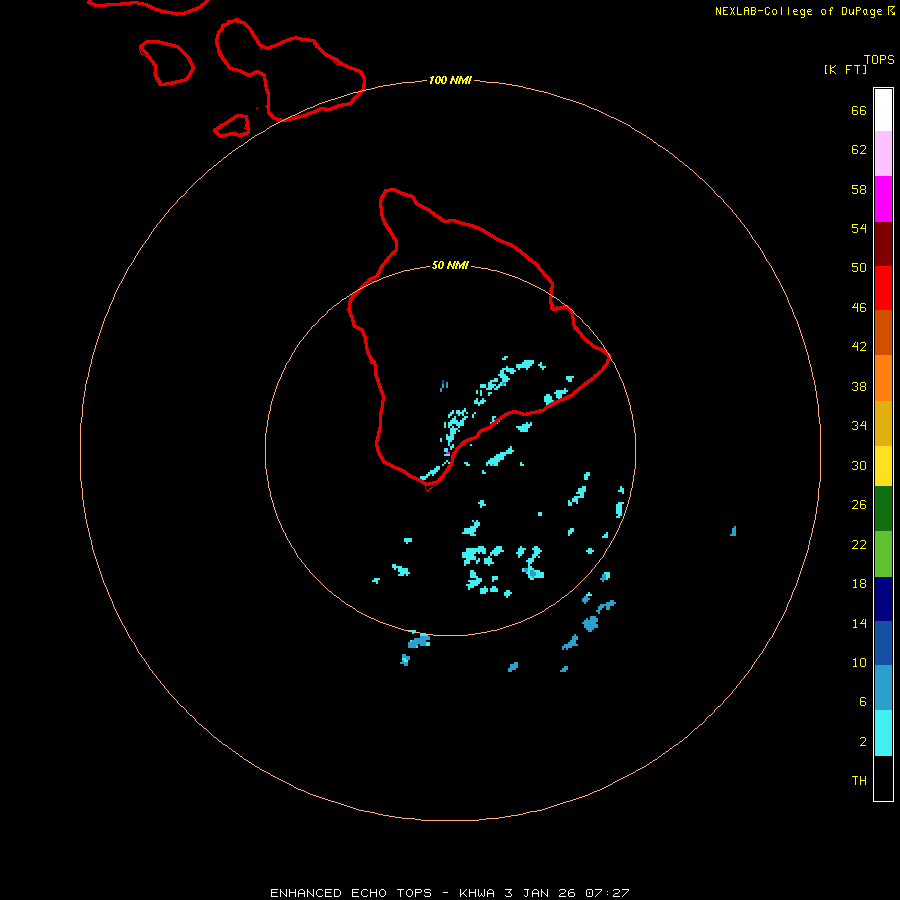Click the orange 42 kft legend swatch

[x=883, y=378]
